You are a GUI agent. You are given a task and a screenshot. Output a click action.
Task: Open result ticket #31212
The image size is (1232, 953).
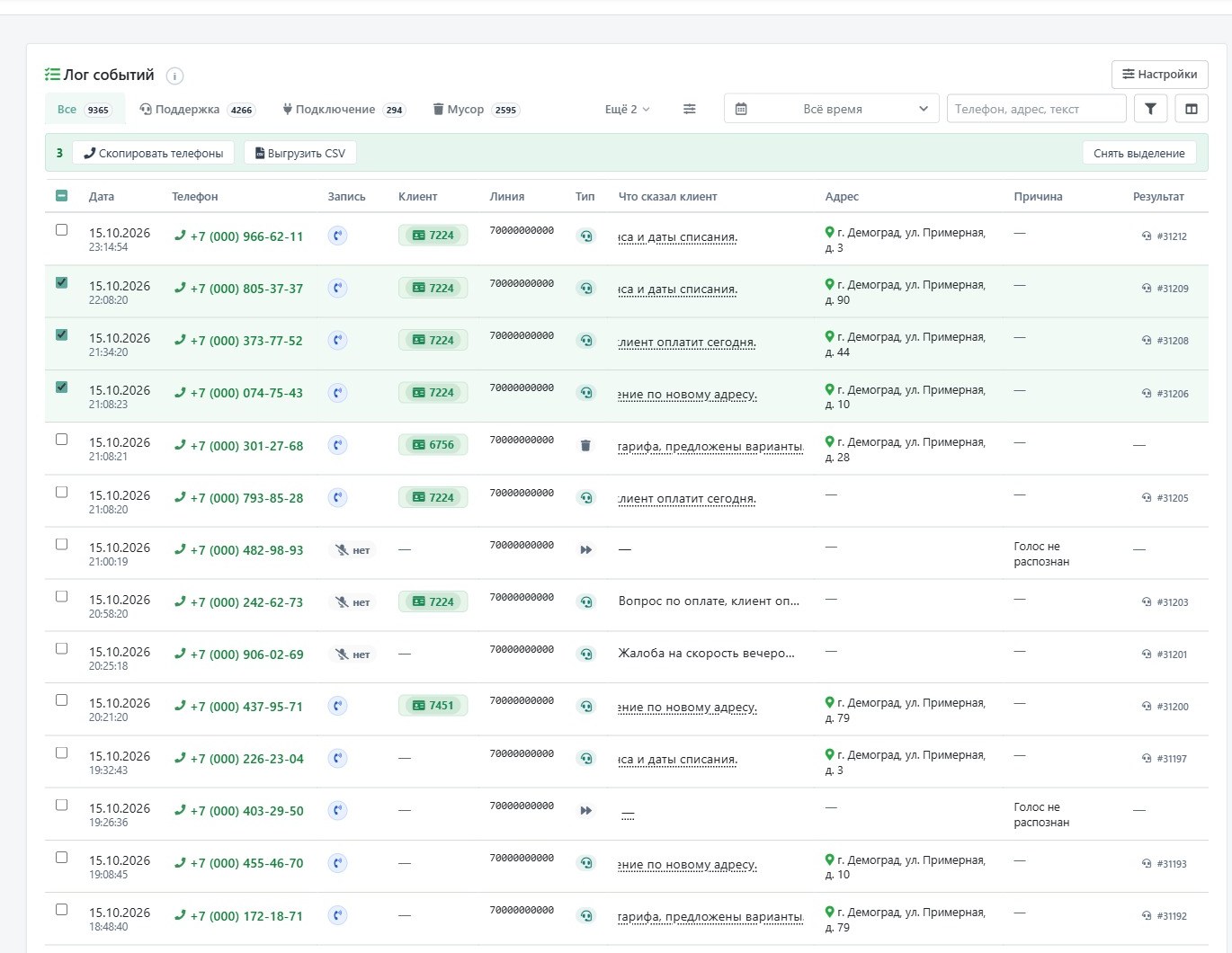coord(1165,236)
